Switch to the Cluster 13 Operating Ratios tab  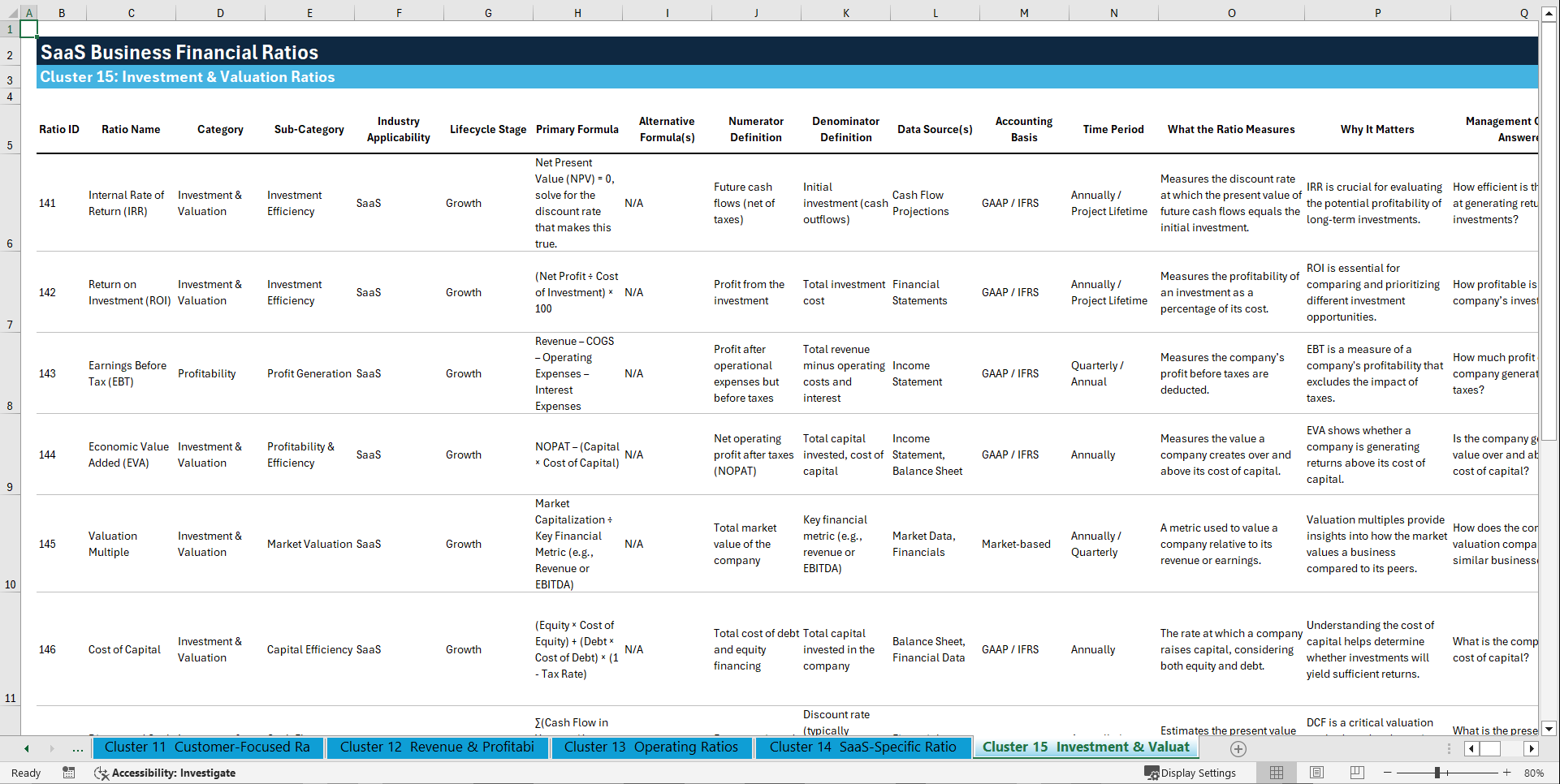[x=650, y=747]
